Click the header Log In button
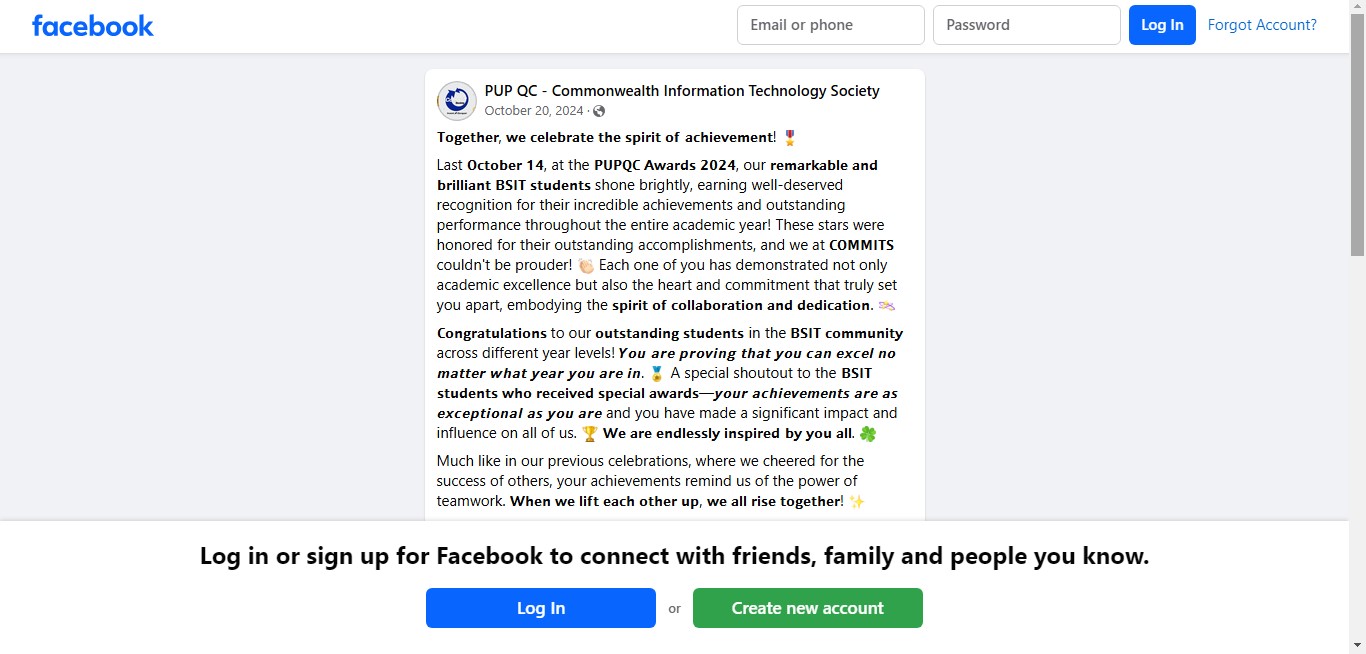The height and width of the screenshot is (654, 1366). (1162, 25)
